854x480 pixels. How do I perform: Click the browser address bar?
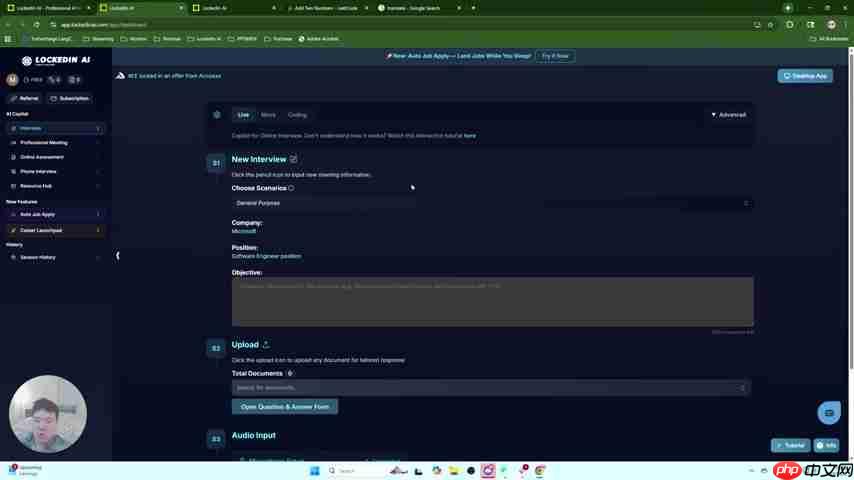tap(400, 25)
